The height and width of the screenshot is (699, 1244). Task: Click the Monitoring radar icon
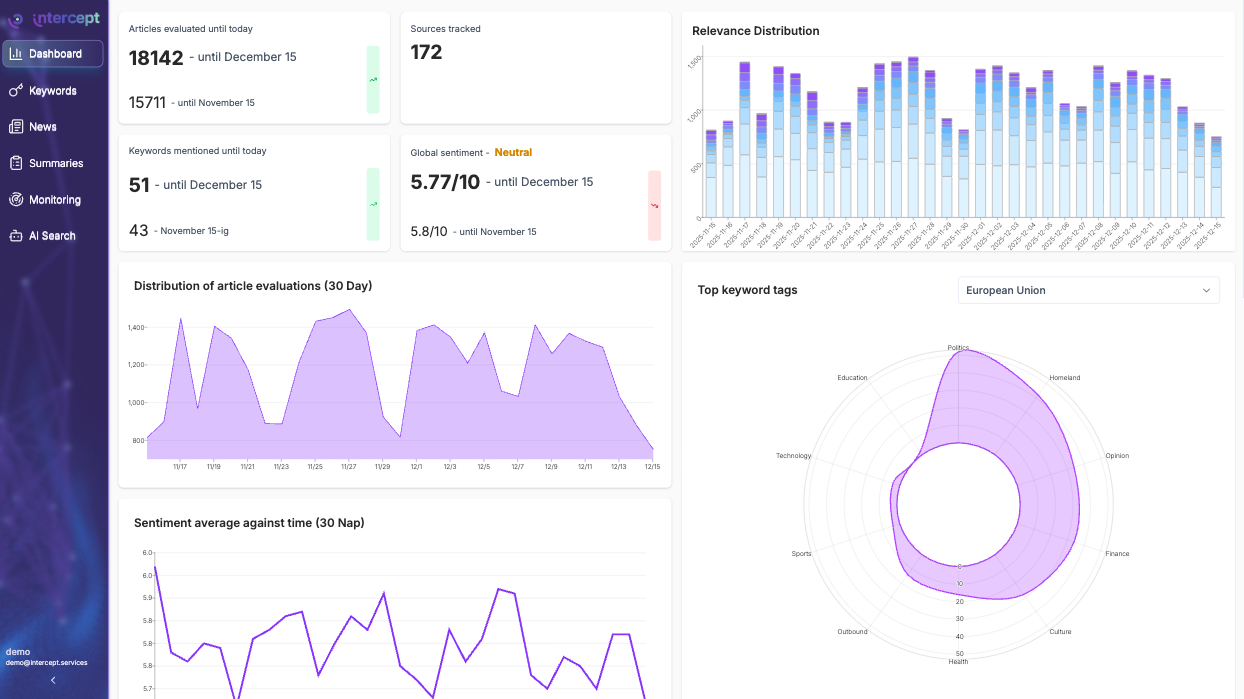tap(16, 200)
